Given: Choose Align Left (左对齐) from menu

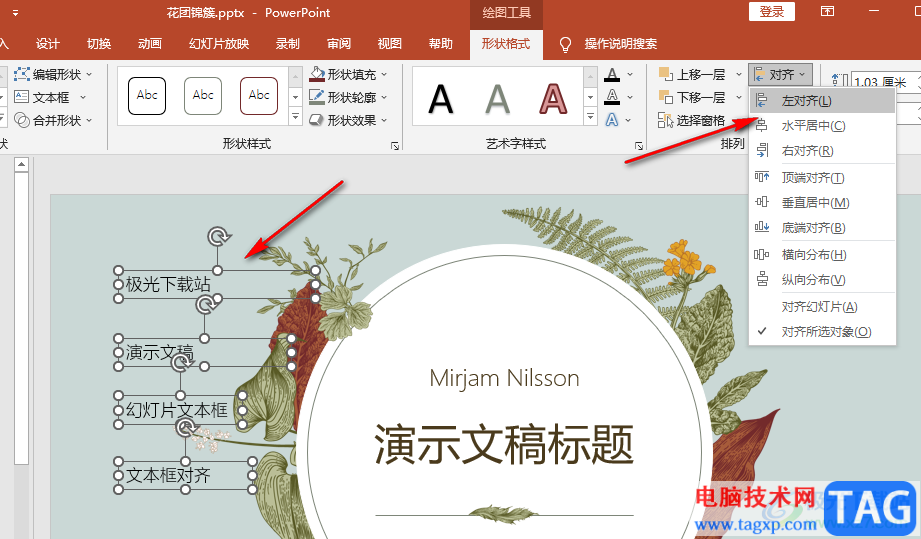Looking at the screenshot, I should [822, 101].
